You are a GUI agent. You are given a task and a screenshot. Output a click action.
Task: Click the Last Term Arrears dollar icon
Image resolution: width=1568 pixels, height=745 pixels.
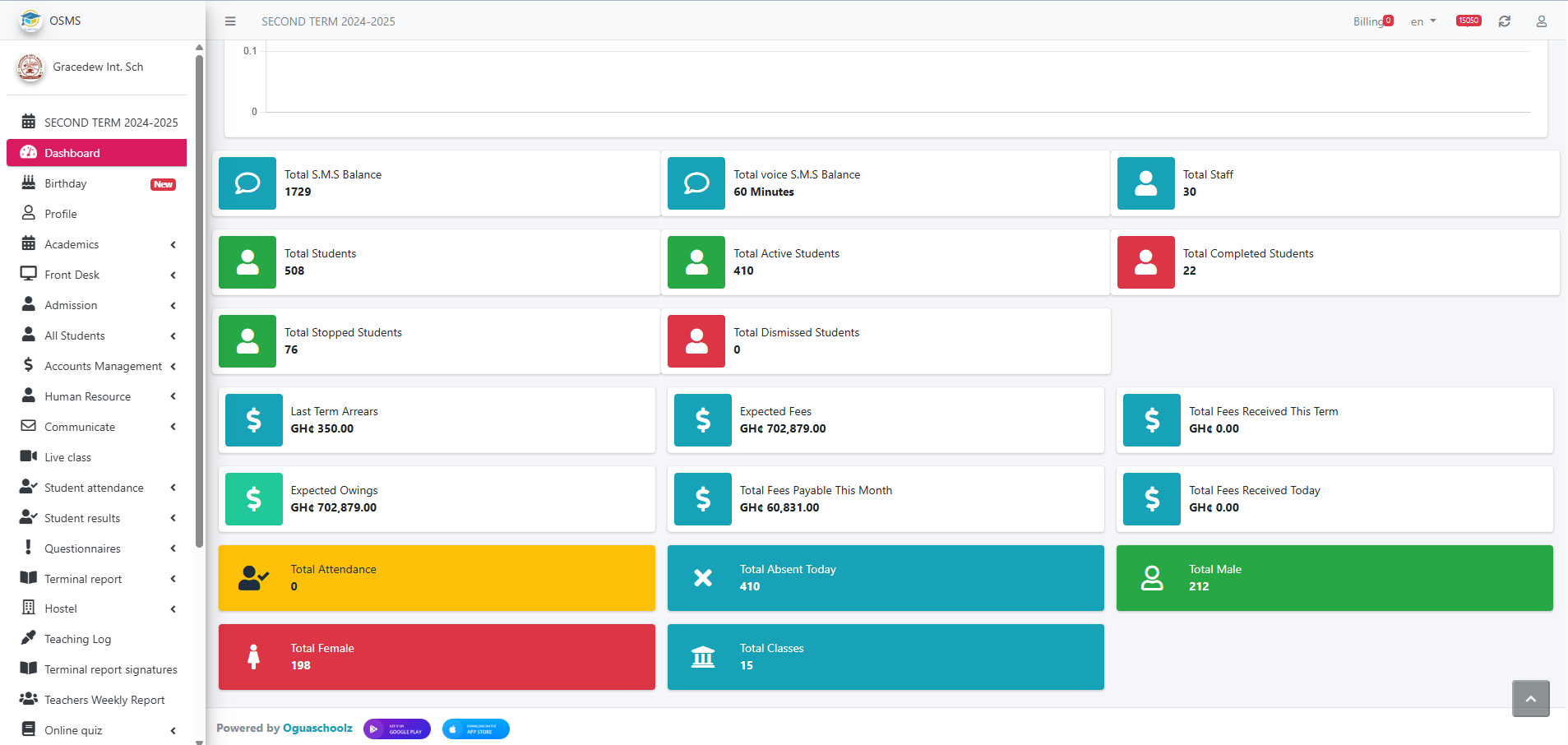pos(254,420)
